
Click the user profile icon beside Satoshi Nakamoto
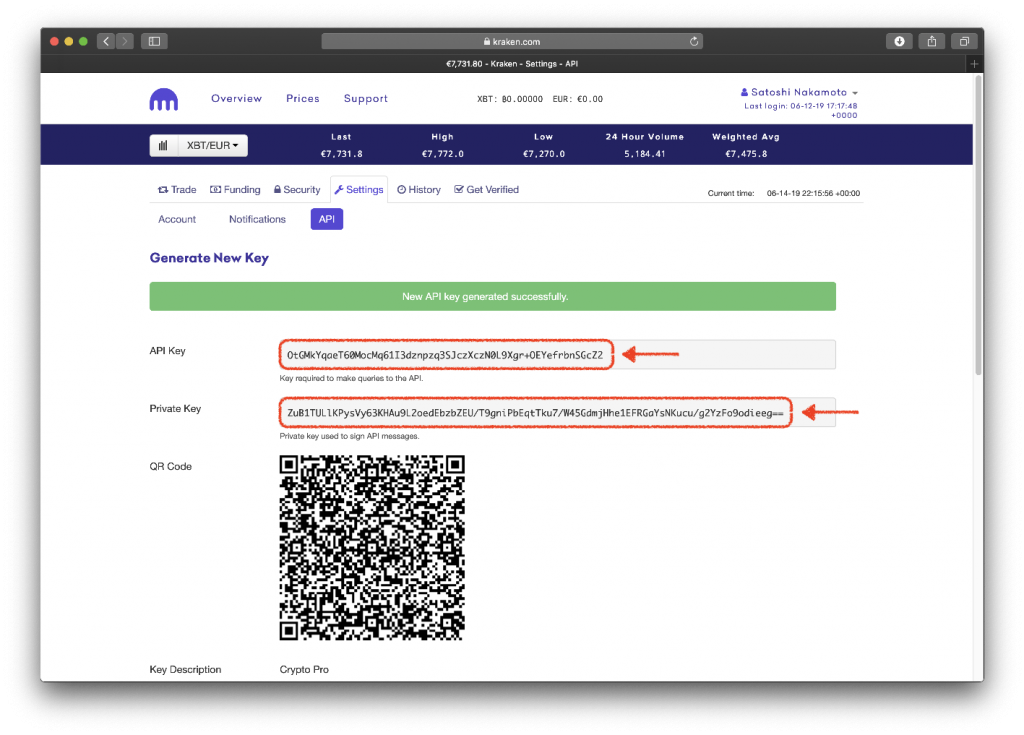[x=744, y=92]
